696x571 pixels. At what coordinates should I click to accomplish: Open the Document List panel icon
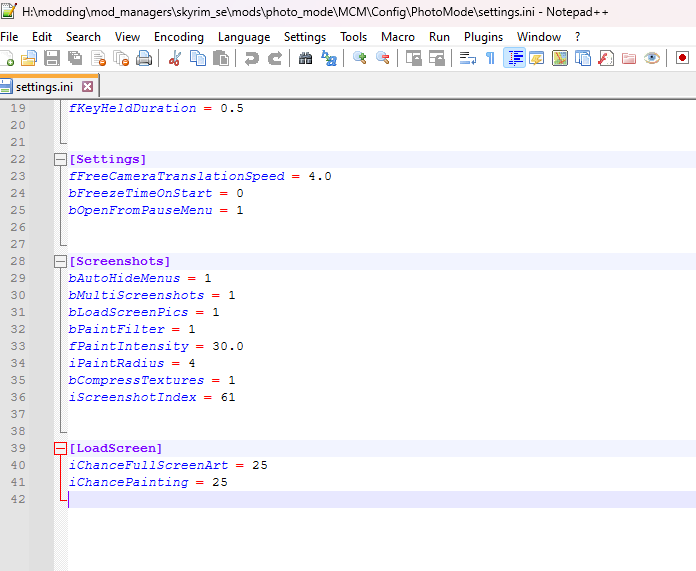(x=583, y=58)
